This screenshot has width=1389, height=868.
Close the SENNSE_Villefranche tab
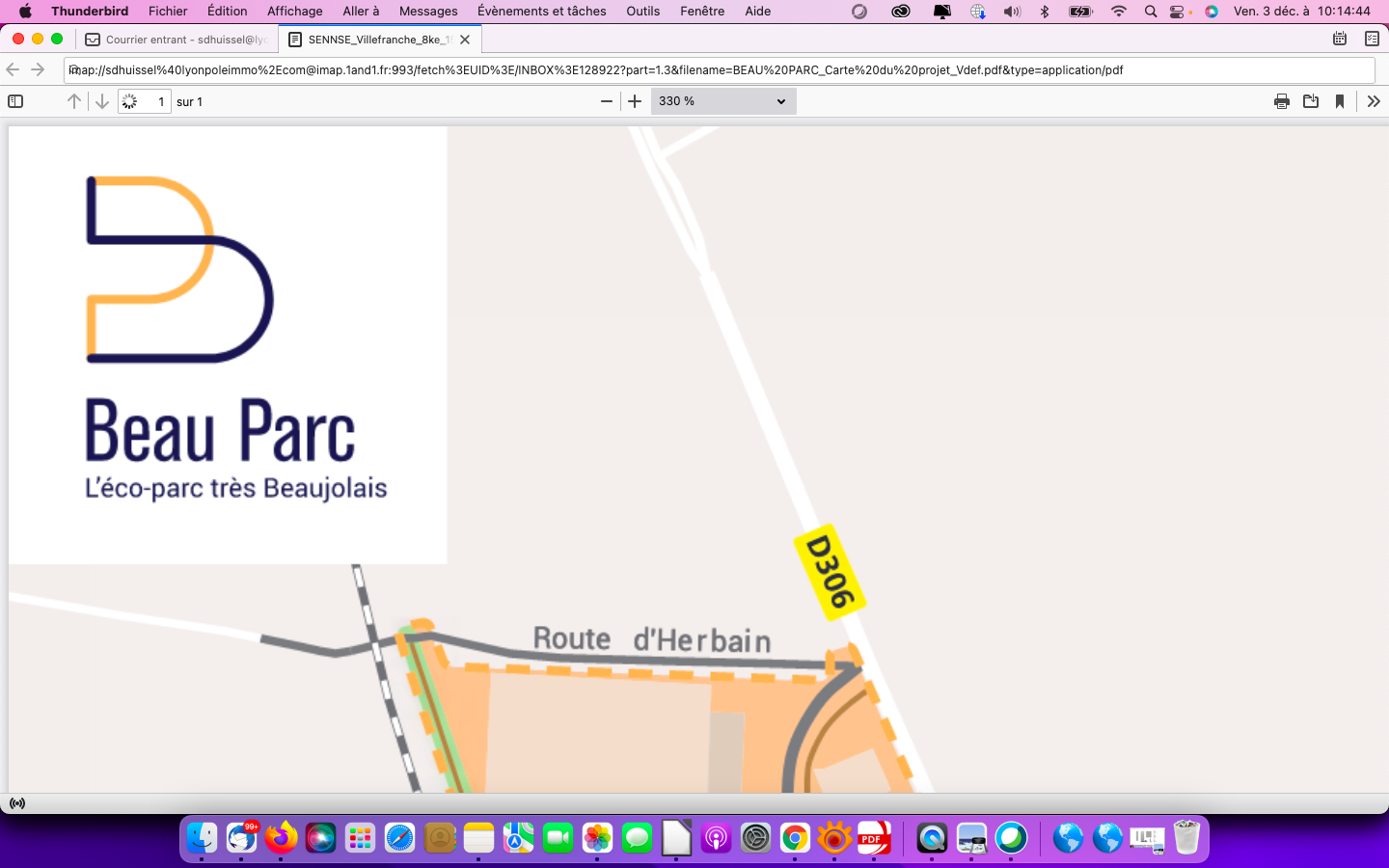[x=465, y=40]
